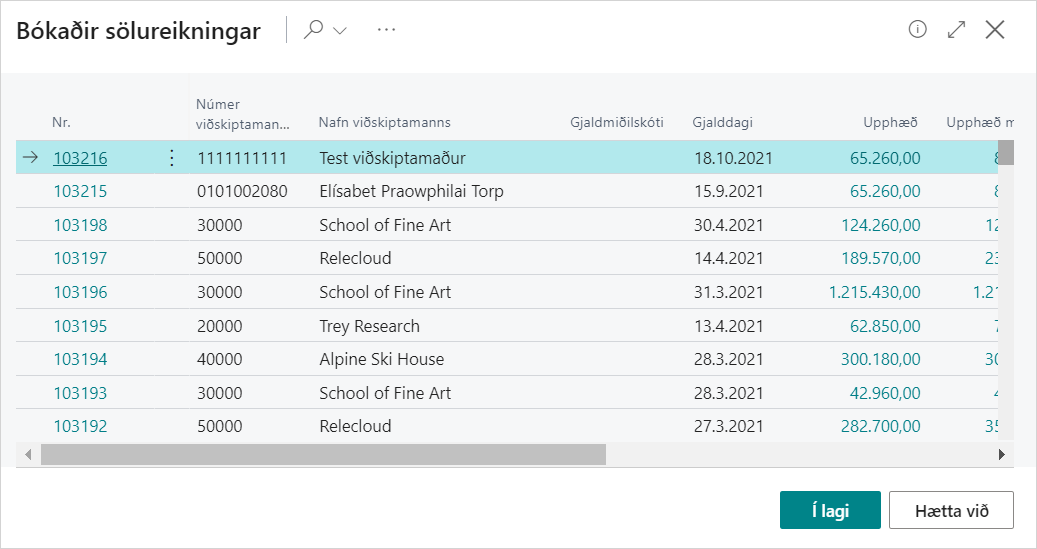Screen dimensions: 1037x549
Task: Select the row arrow indicator for 103216
Action: click(x=31, y=157)
